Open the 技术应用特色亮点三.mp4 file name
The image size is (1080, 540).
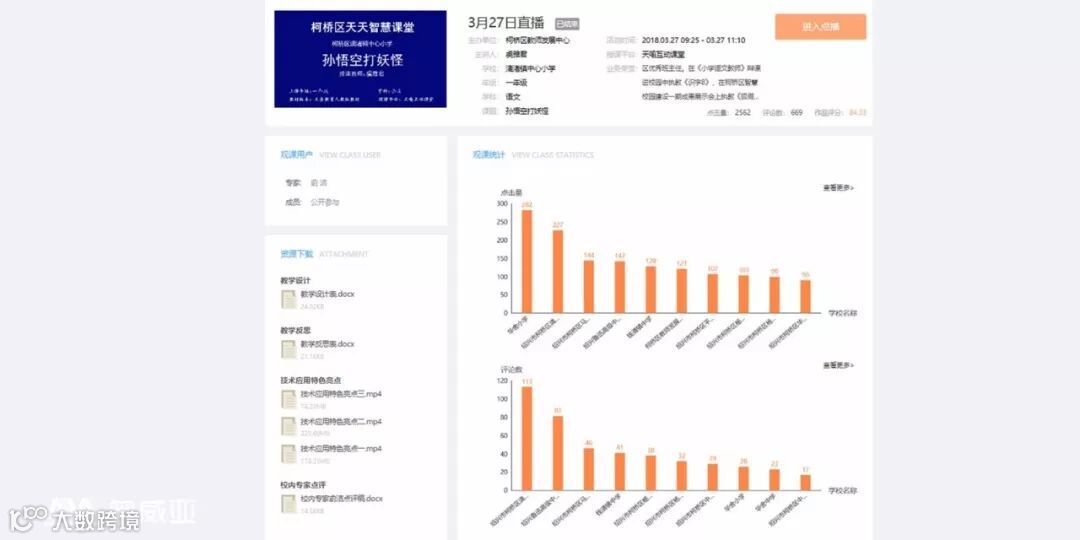[x=342, y=394]
